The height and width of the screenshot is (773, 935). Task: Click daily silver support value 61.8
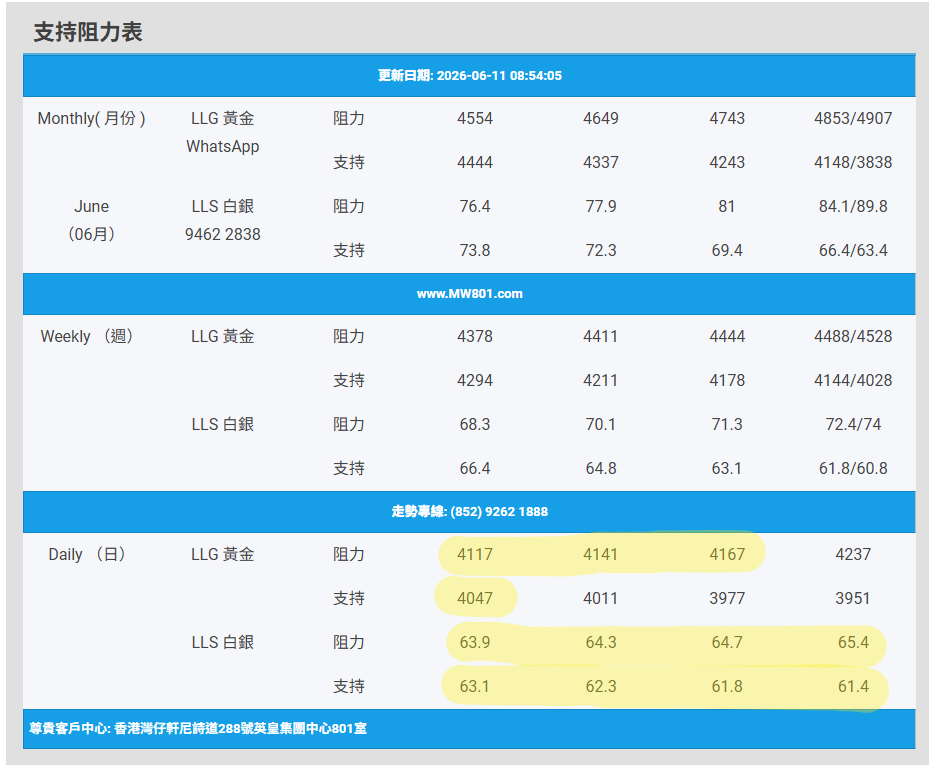(727, 687)
